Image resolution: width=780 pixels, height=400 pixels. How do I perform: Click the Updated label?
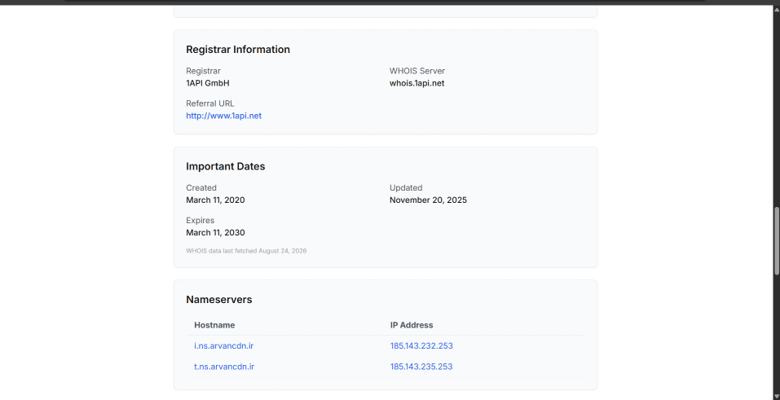point(406,188)
